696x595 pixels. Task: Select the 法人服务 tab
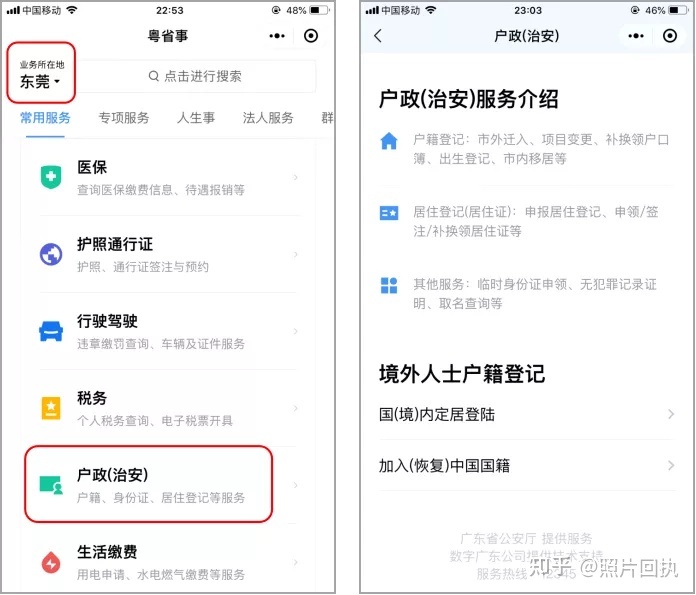[268, 118]
